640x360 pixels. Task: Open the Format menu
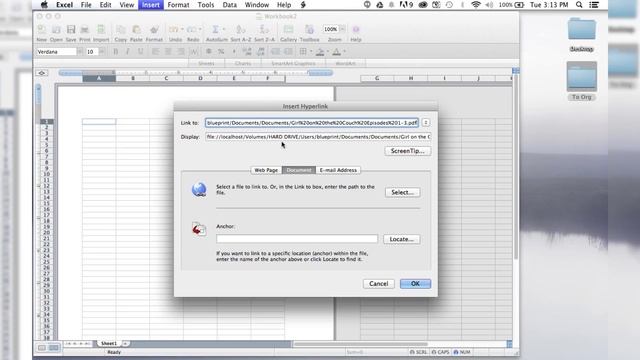pyautogui.click(x=178, y=5)
